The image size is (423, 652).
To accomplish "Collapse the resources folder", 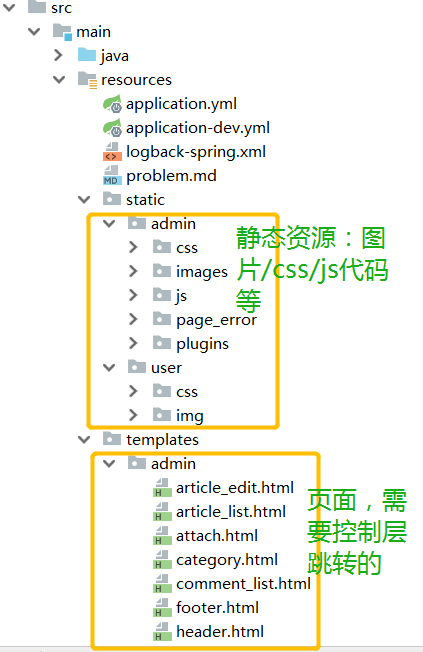I will (x=59, y=79).
